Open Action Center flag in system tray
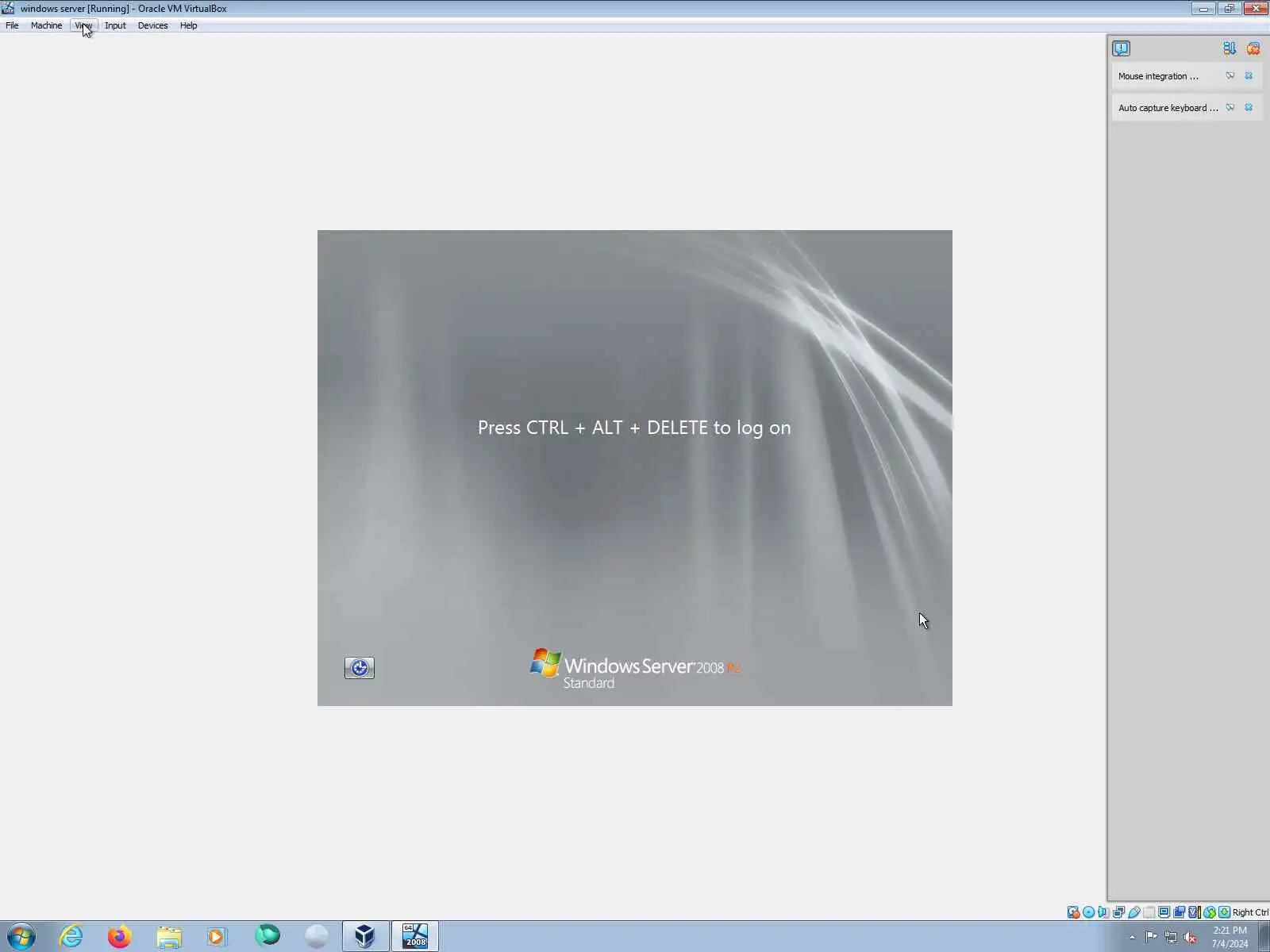This screenshot has width=1270, height=952. [1151, 937]
